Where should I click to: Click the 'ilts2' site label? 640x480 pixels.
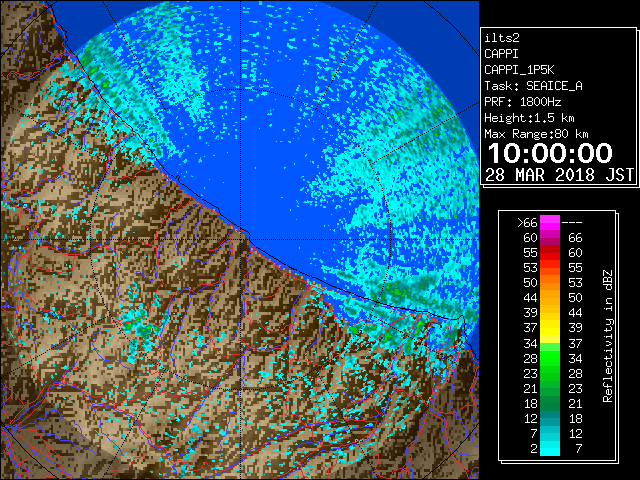502,38
